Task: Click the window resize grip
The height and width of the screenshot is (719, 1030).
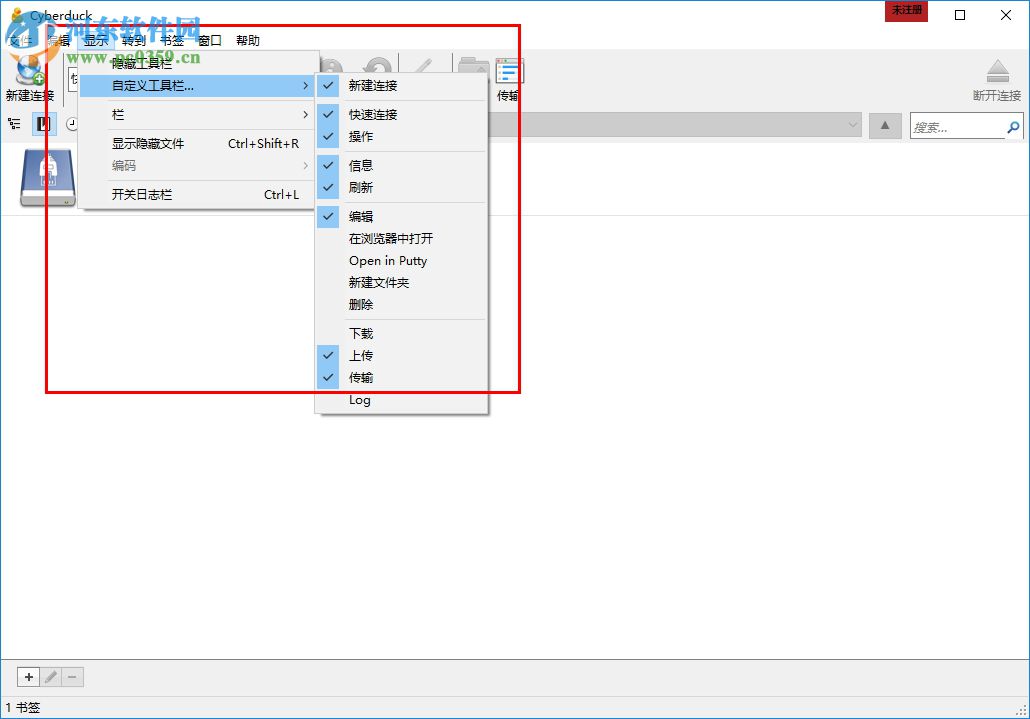Action: 1021,710
